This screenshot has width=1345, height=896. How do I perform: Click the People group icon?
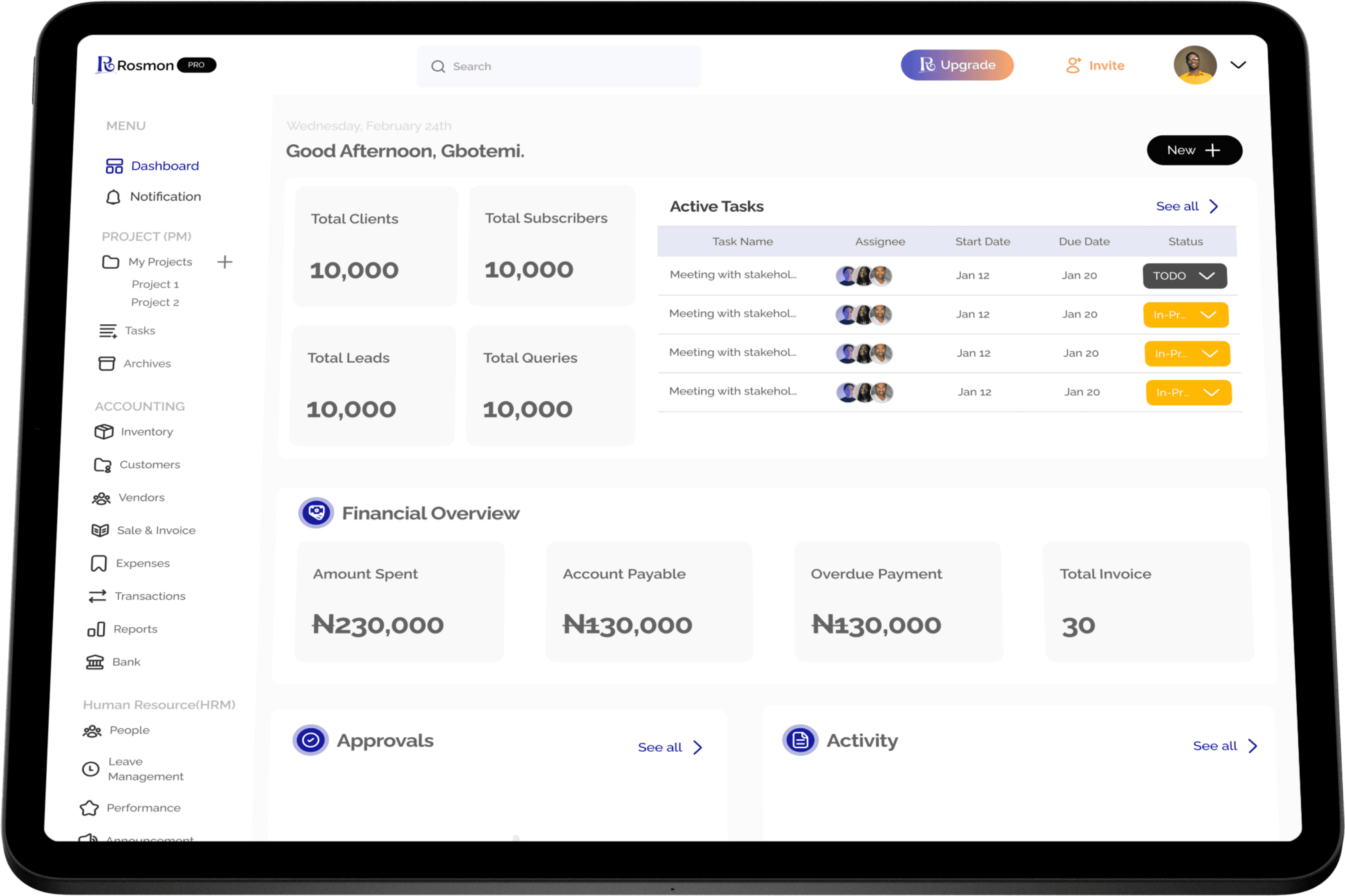pos(92,731)
